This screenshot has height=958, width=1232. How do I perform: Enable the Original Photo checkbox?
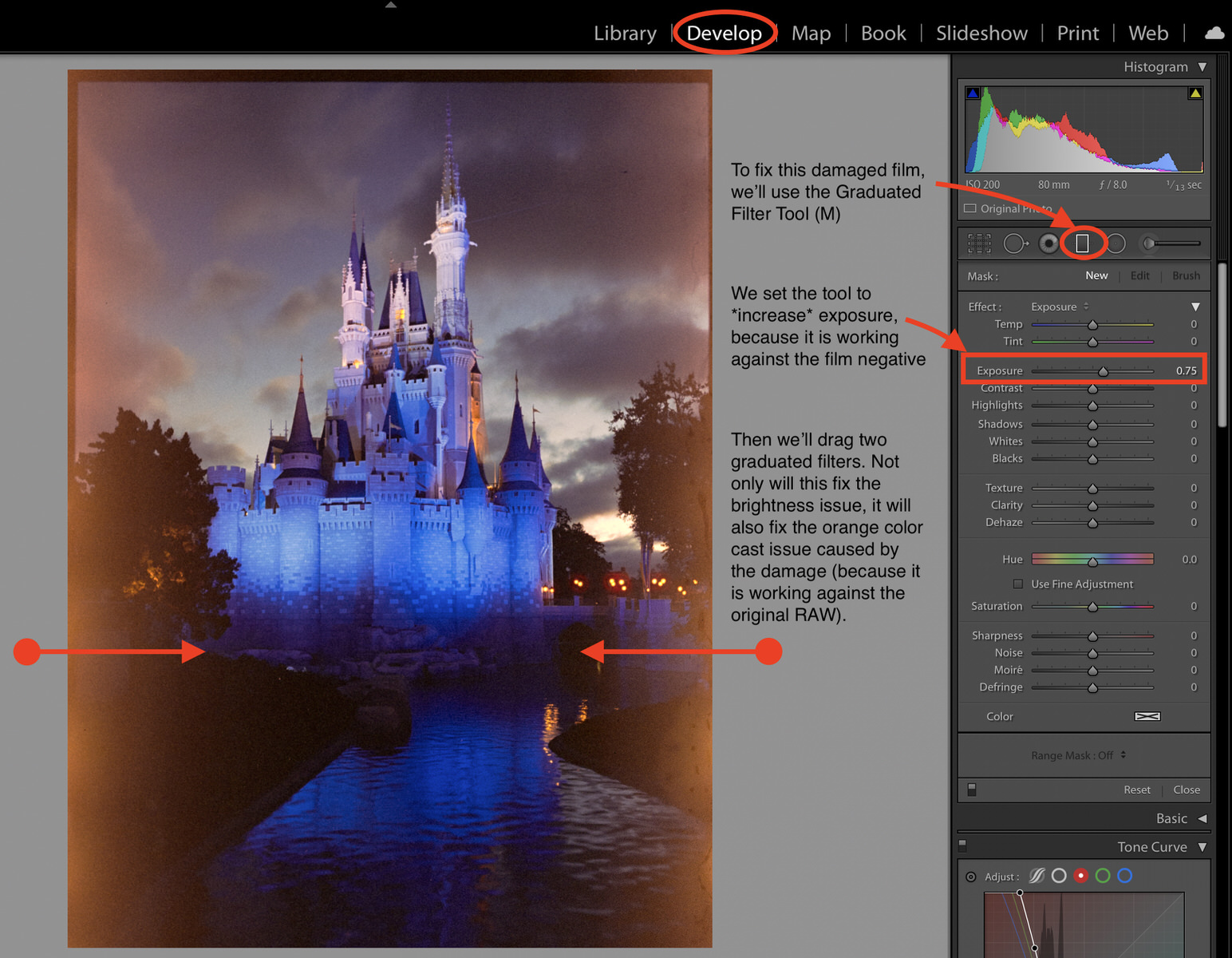pyautogui.click(x=970, y=208)
